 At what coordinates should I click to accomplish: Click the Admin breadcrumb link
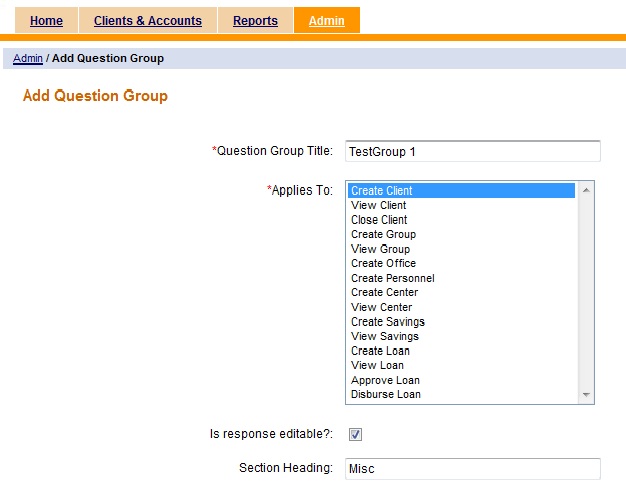point(28,58)
